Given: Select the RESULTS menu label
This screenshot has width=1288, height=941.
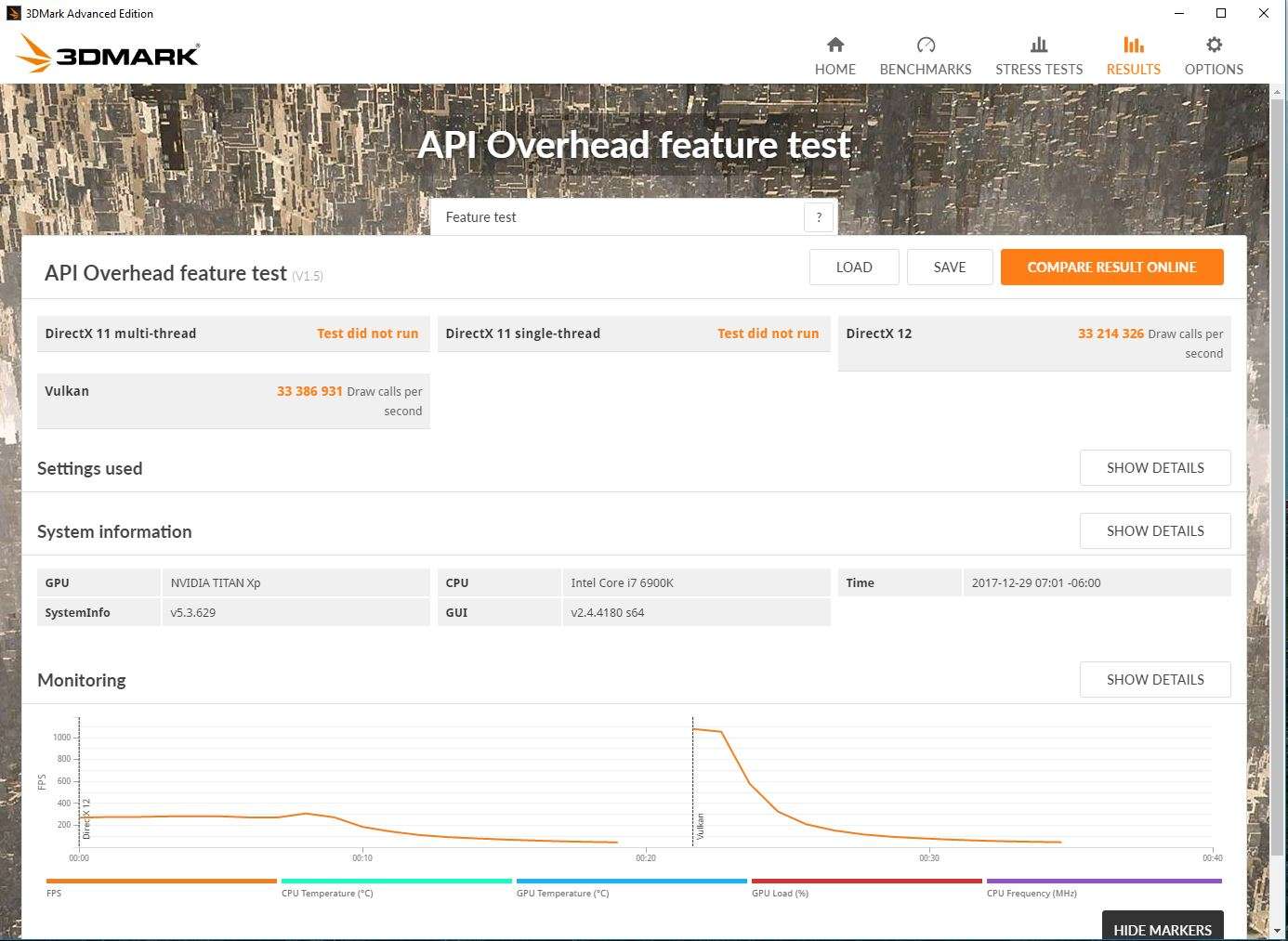Looking at the screenshot, I should [1133, 70].
